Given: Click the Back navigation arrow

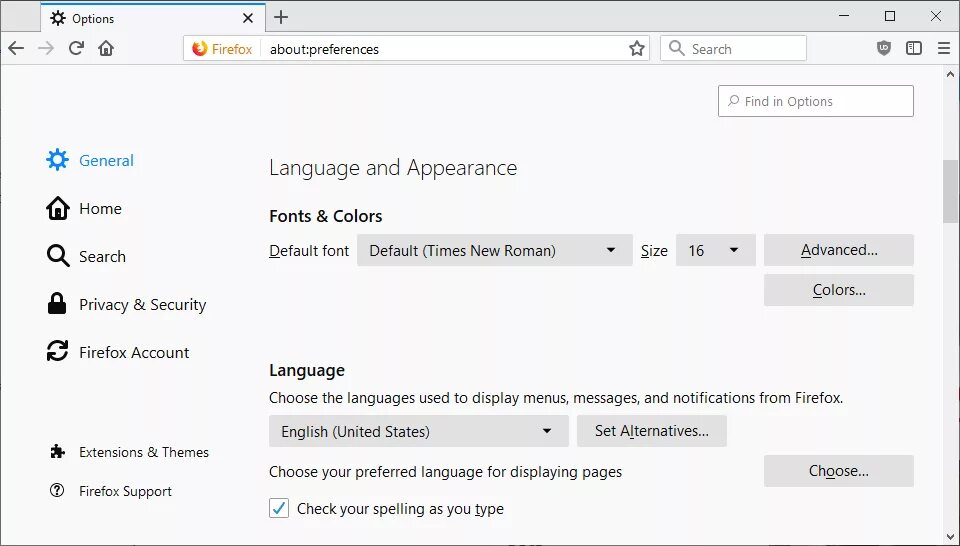Looking at the screenshot, I should click(x=16, y=48).
